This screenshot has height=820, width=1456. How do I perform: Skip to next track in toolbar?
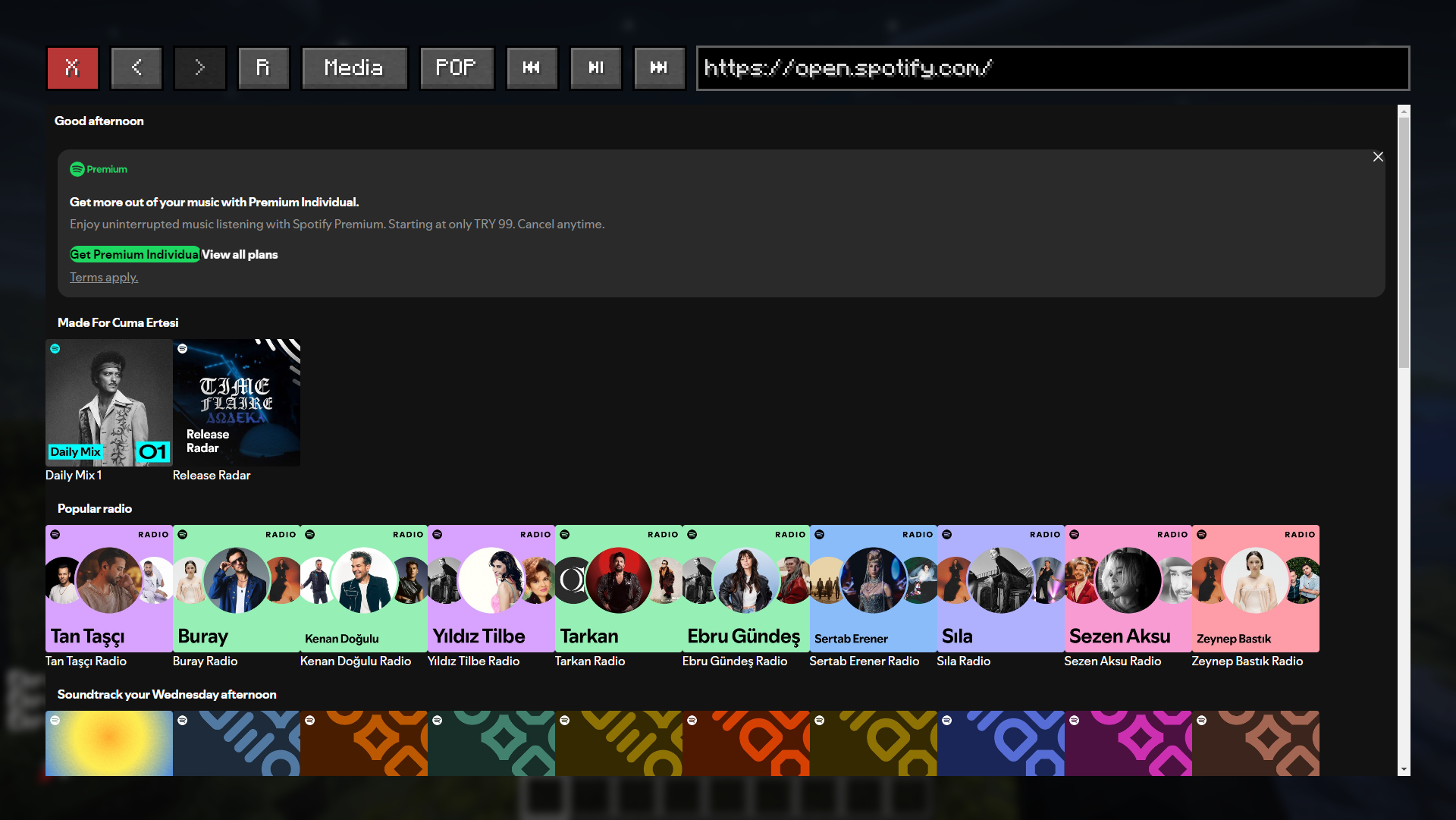[660, 68]
